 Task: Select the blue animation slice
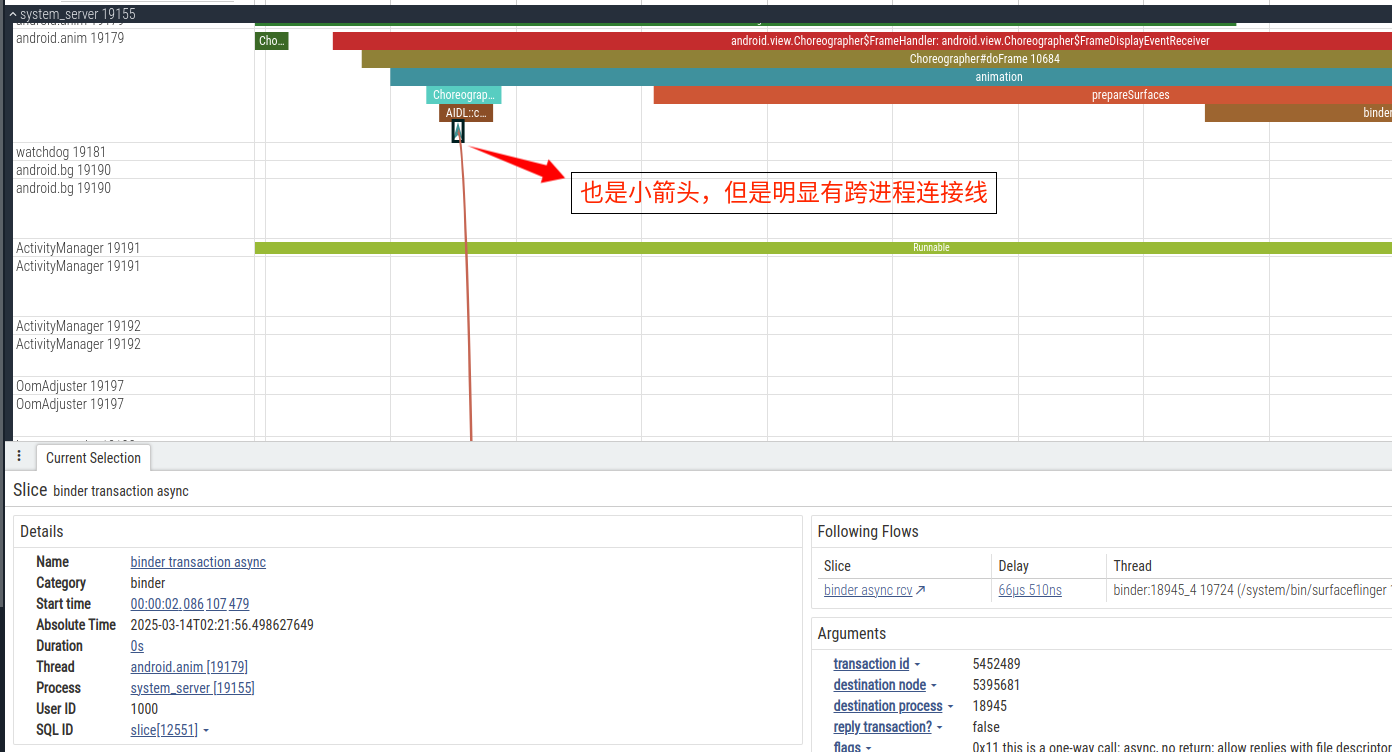(x=891, y=77)
